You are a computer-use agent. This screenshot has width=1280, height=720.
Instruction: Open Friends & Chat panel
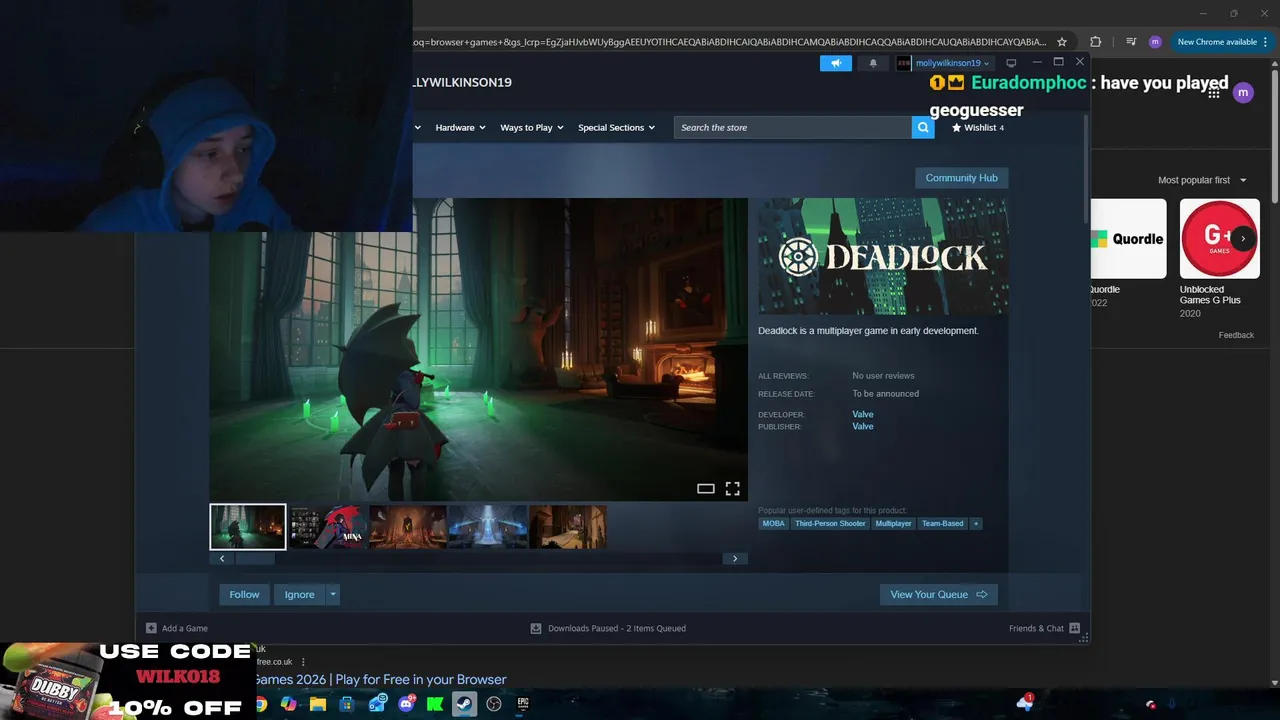(x=1044, y=628)
